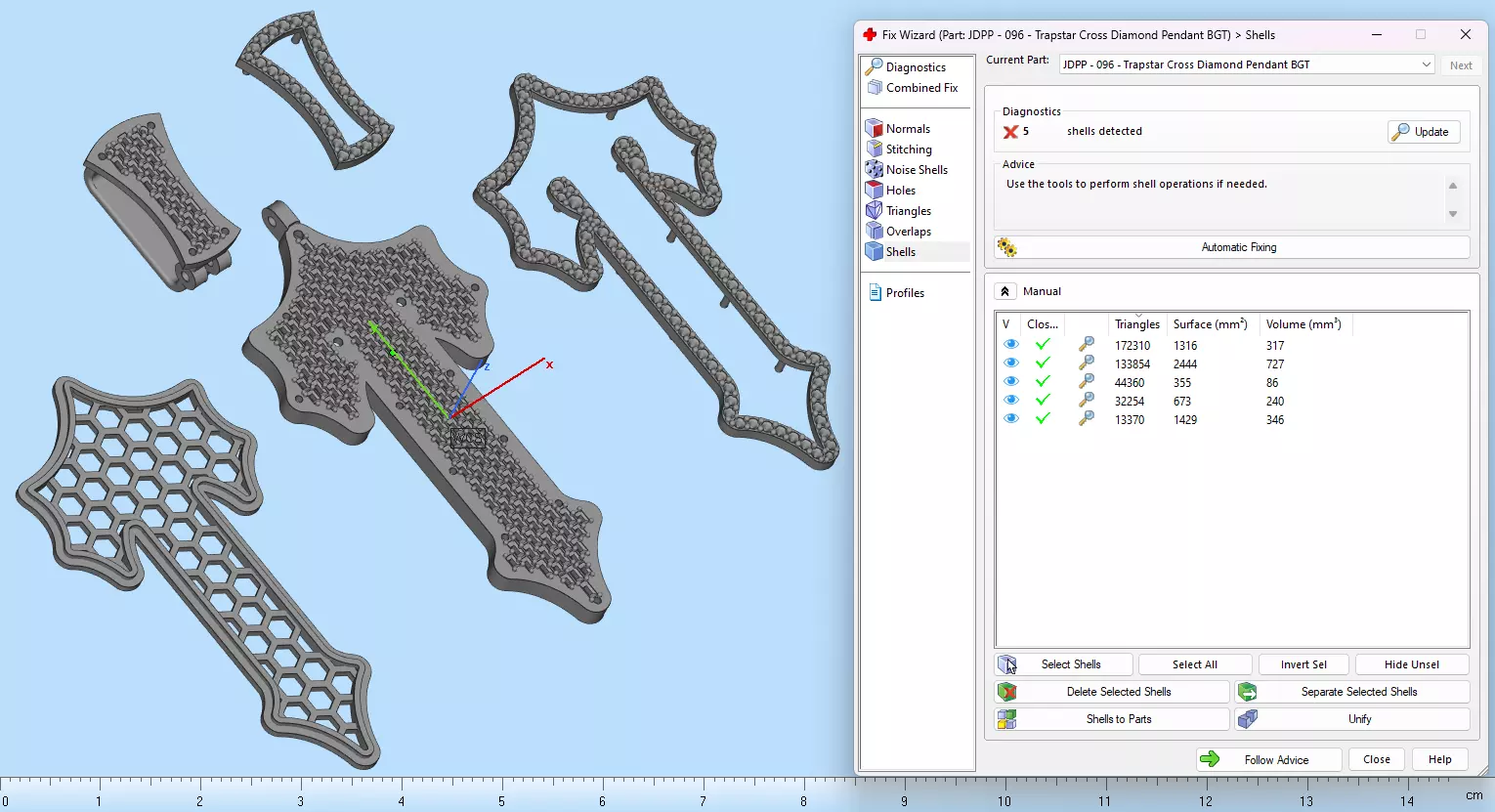Switch to the Triangles page
Viewport: 1495px width, 812px height.
[x=909, y=211]
